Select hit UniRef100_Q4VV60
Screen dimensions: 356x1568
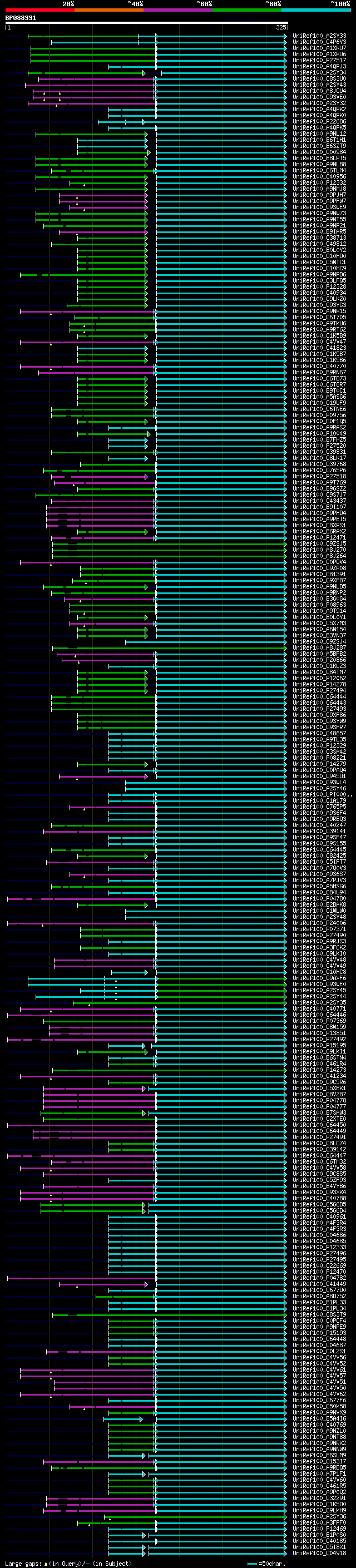(x=319, y=1480)
